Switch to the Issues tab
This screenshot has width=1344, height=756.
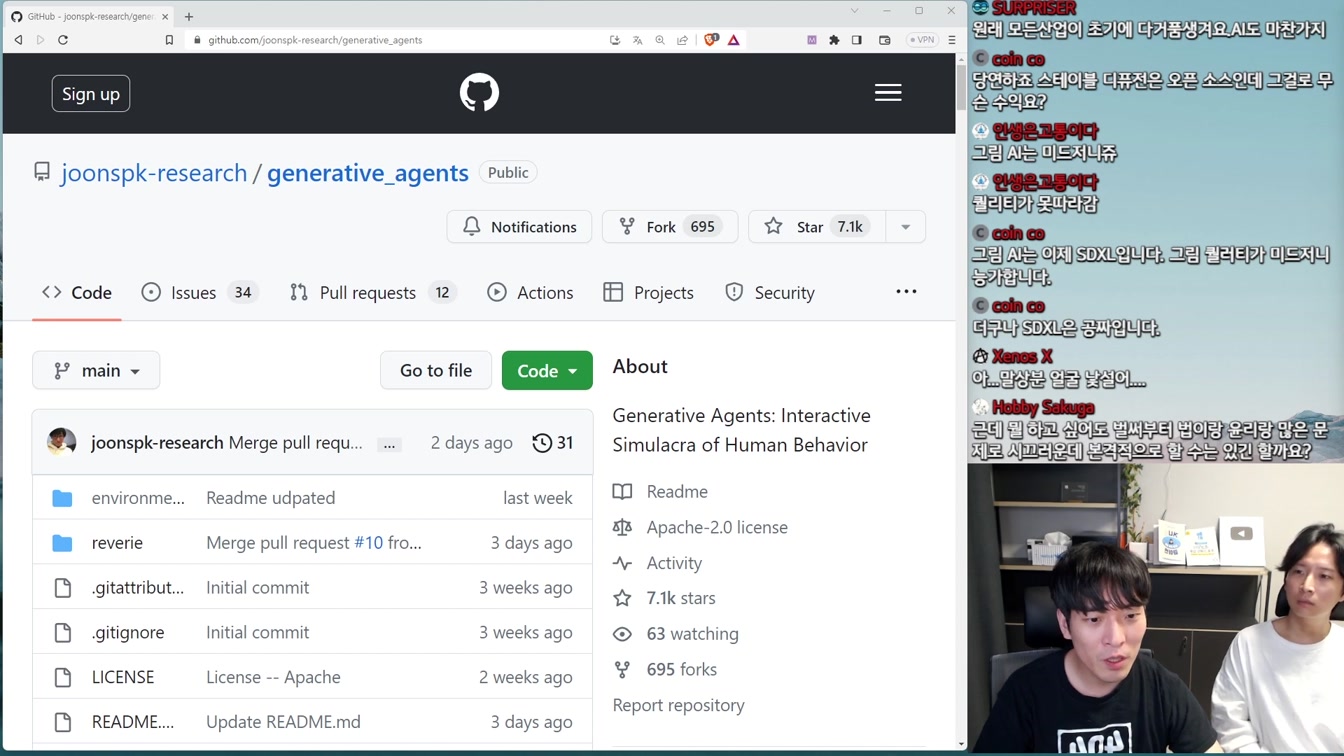coord(200,293)
